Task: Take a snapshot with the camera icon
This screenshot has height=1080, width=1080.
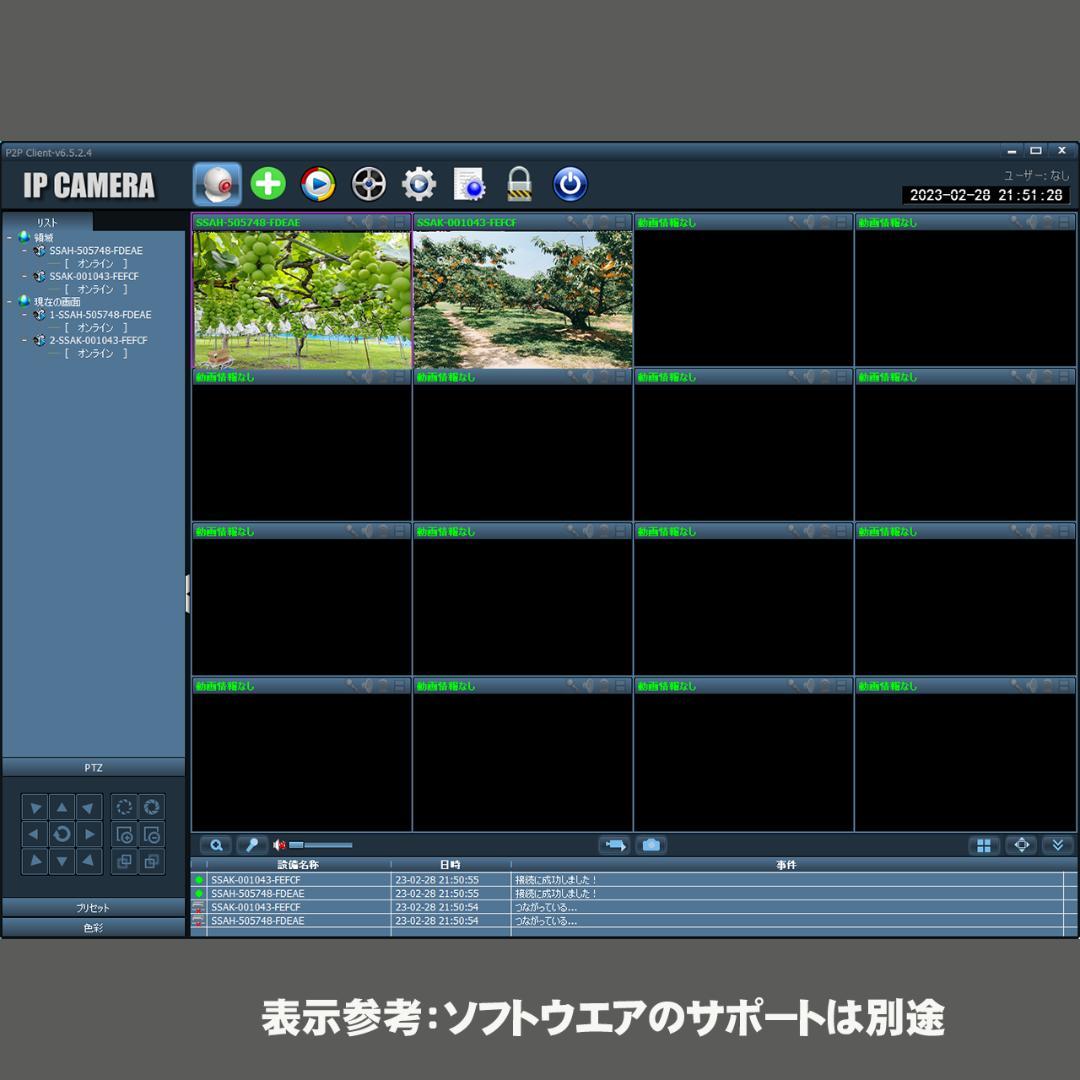Action: point(654,845)
